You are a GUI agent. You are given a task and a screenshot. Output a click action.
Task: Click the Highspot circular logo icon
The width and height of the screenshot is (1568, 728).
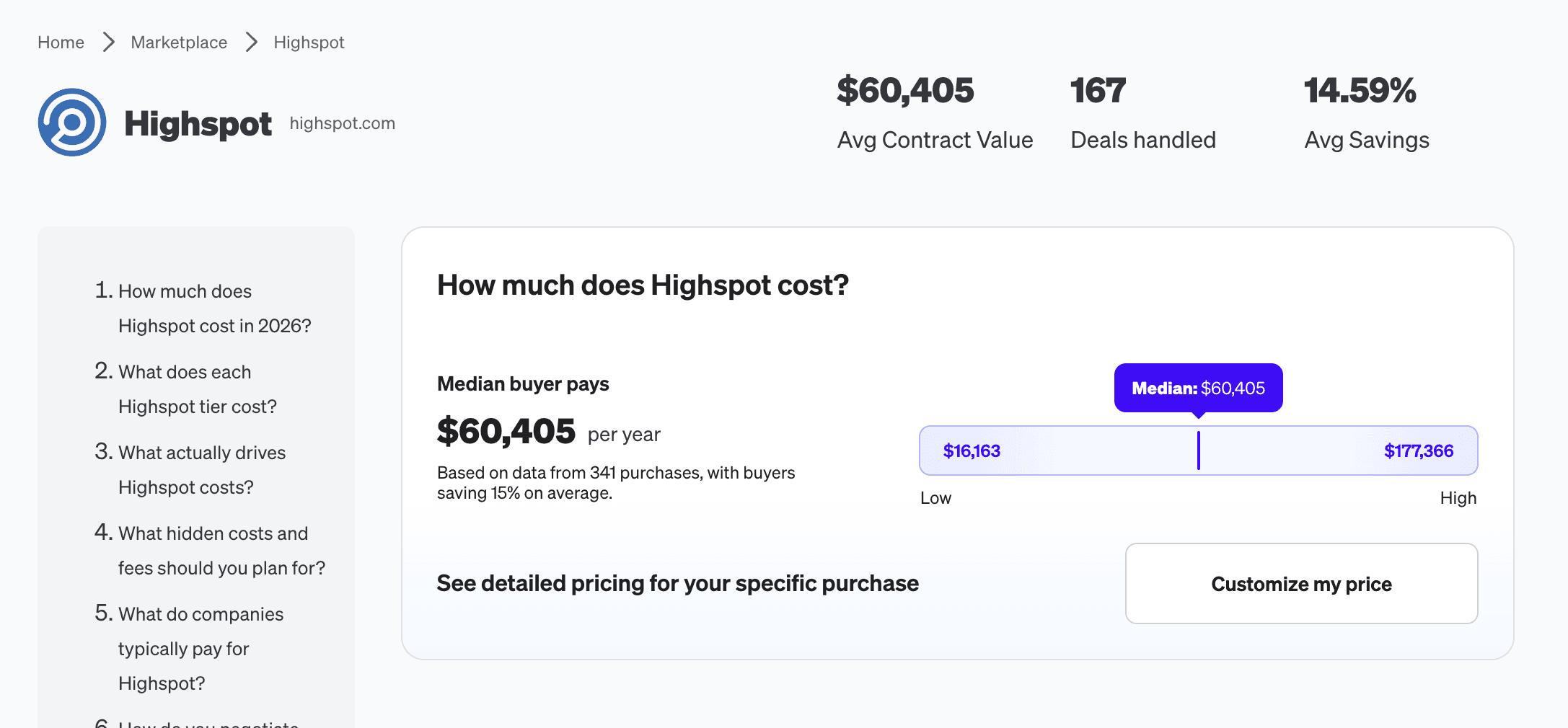[72, 123]
